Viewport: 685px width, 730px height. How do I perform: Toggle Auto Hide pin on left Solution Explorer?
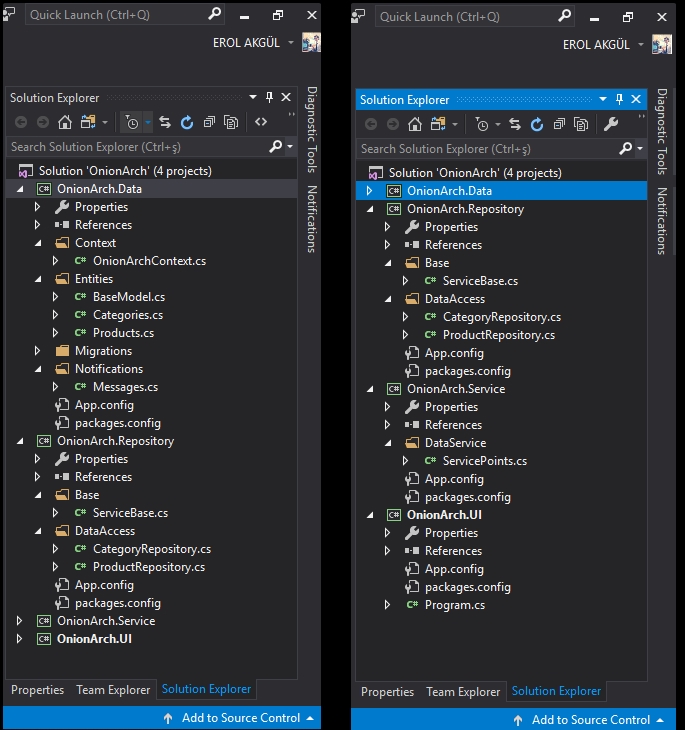[269, 98]
